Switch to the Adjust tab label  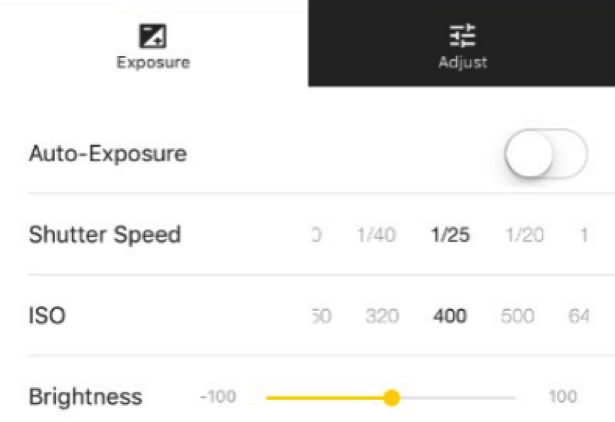pyautogui.click(x=463, y=62)
